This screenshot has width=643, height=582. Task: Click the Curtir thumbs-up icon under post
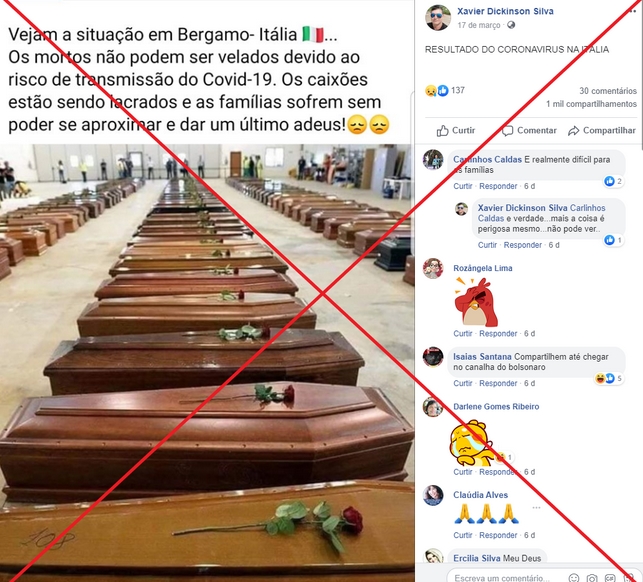[442, 131]
